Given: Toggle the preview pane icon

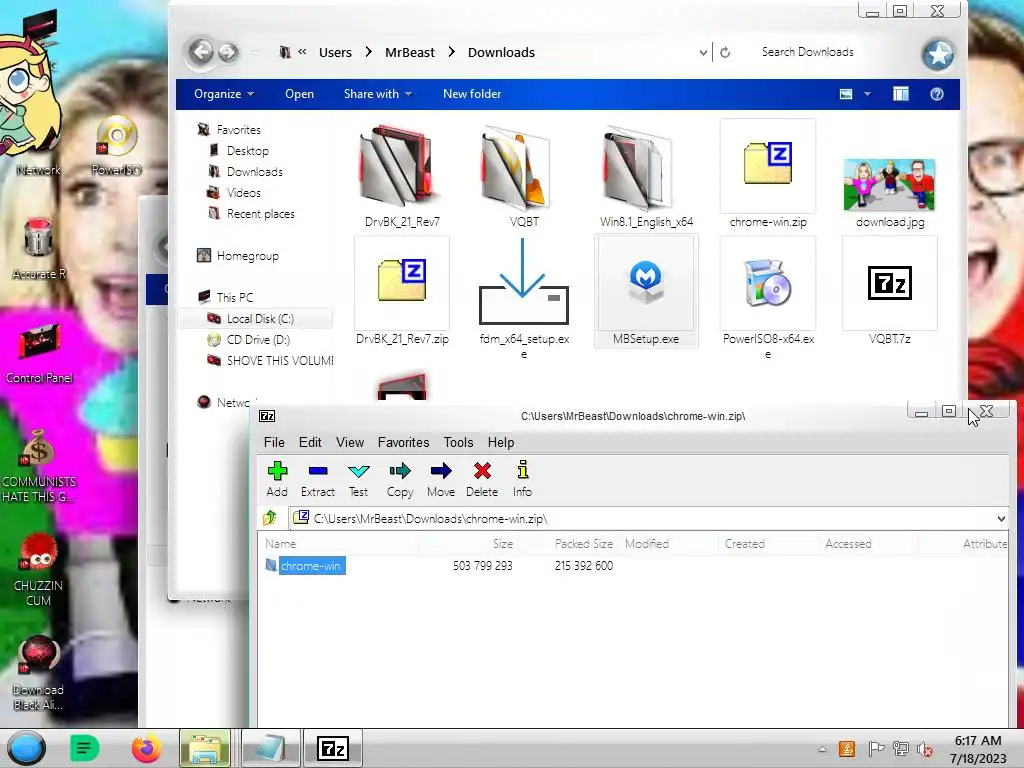Looking at the screenshot, I should point(901,94).
